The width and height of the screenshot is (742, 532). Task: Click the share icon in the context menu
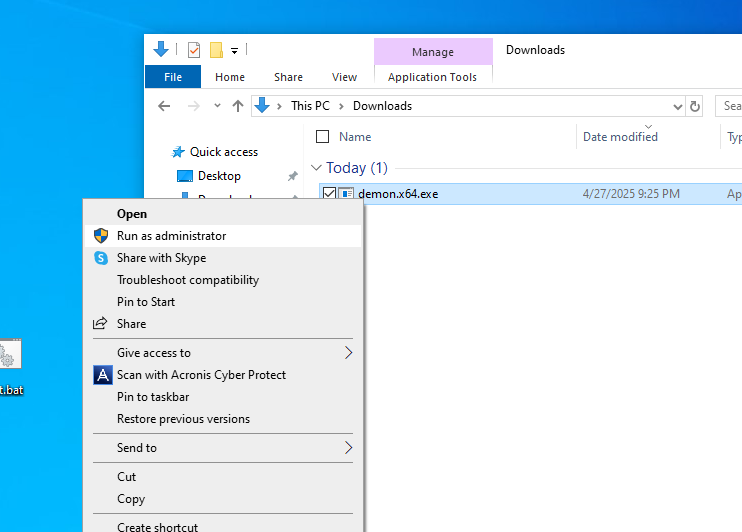pyautogui.click(x=101, y=324)
